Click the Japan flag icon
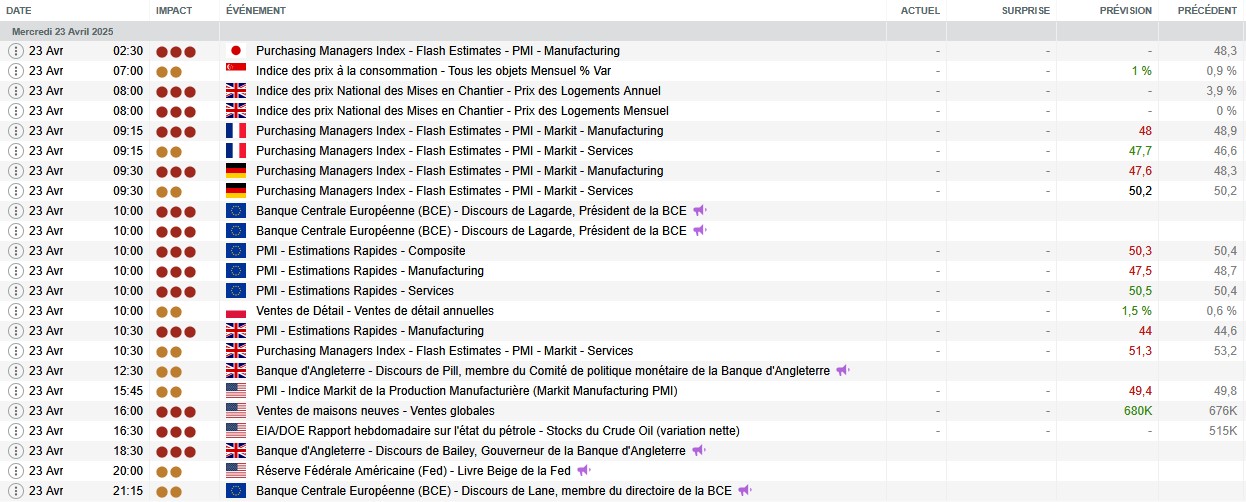 (x=236, y=51)
